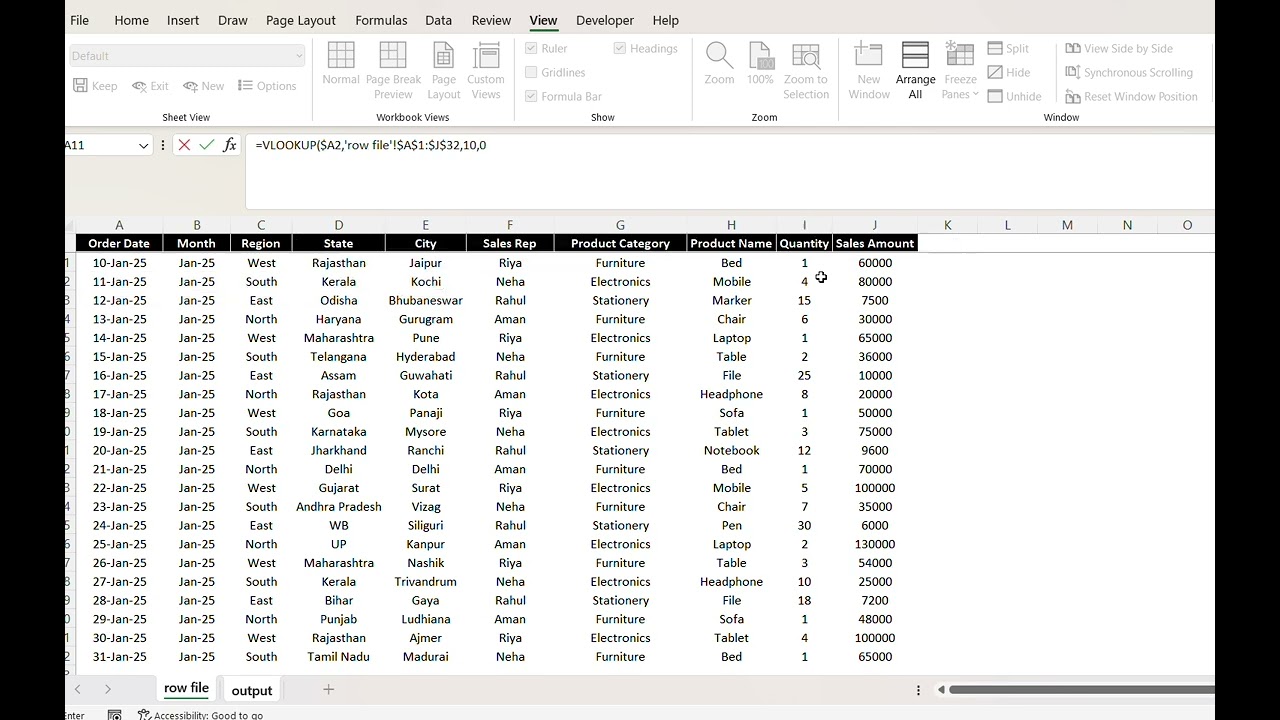The image size is (1280, 720).
Task: Switch to the Insert tab
Action: pos(183,20)
